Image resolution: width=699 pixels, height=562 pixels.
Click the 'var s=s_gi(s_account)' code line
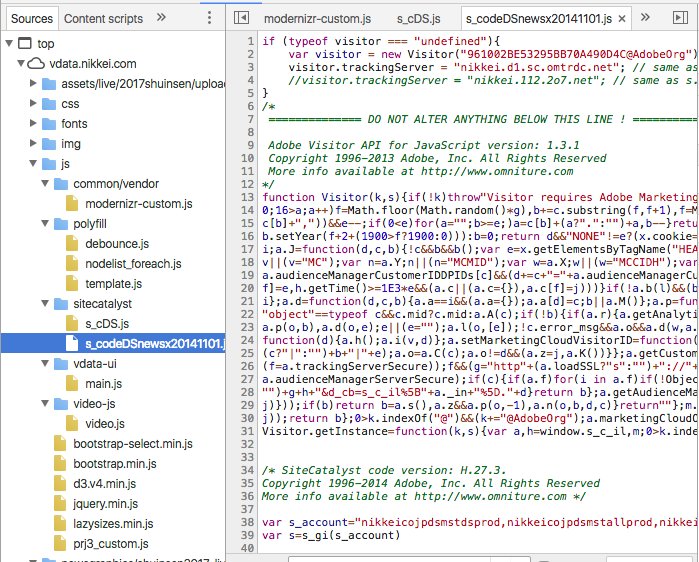[331, 535]
